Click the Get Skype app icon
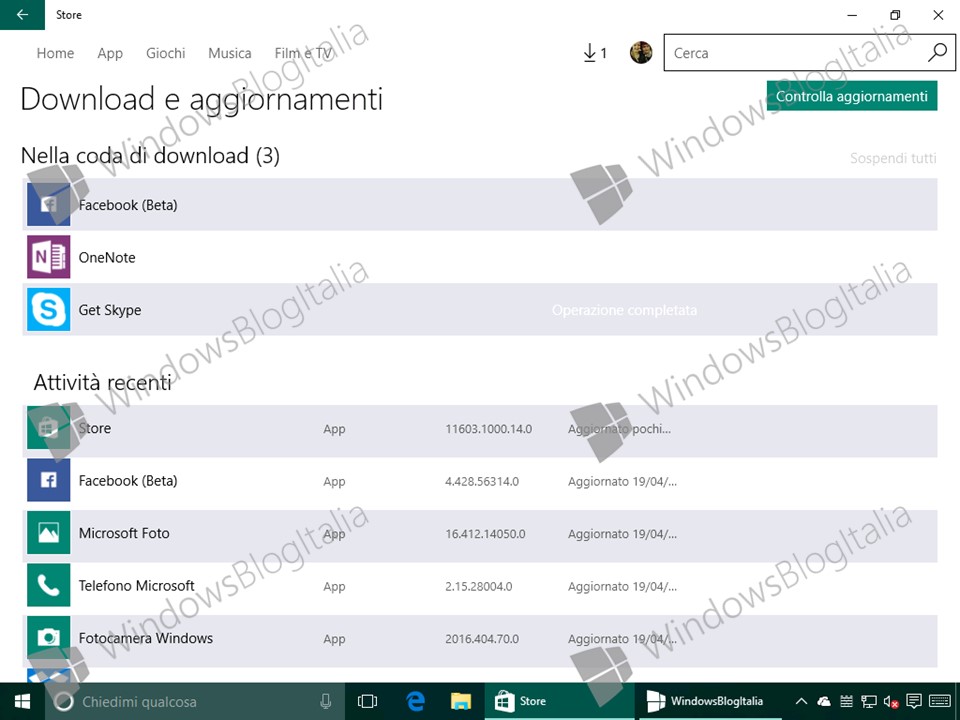The width and height of the screenshot is (960, 720). pos(48,310)
